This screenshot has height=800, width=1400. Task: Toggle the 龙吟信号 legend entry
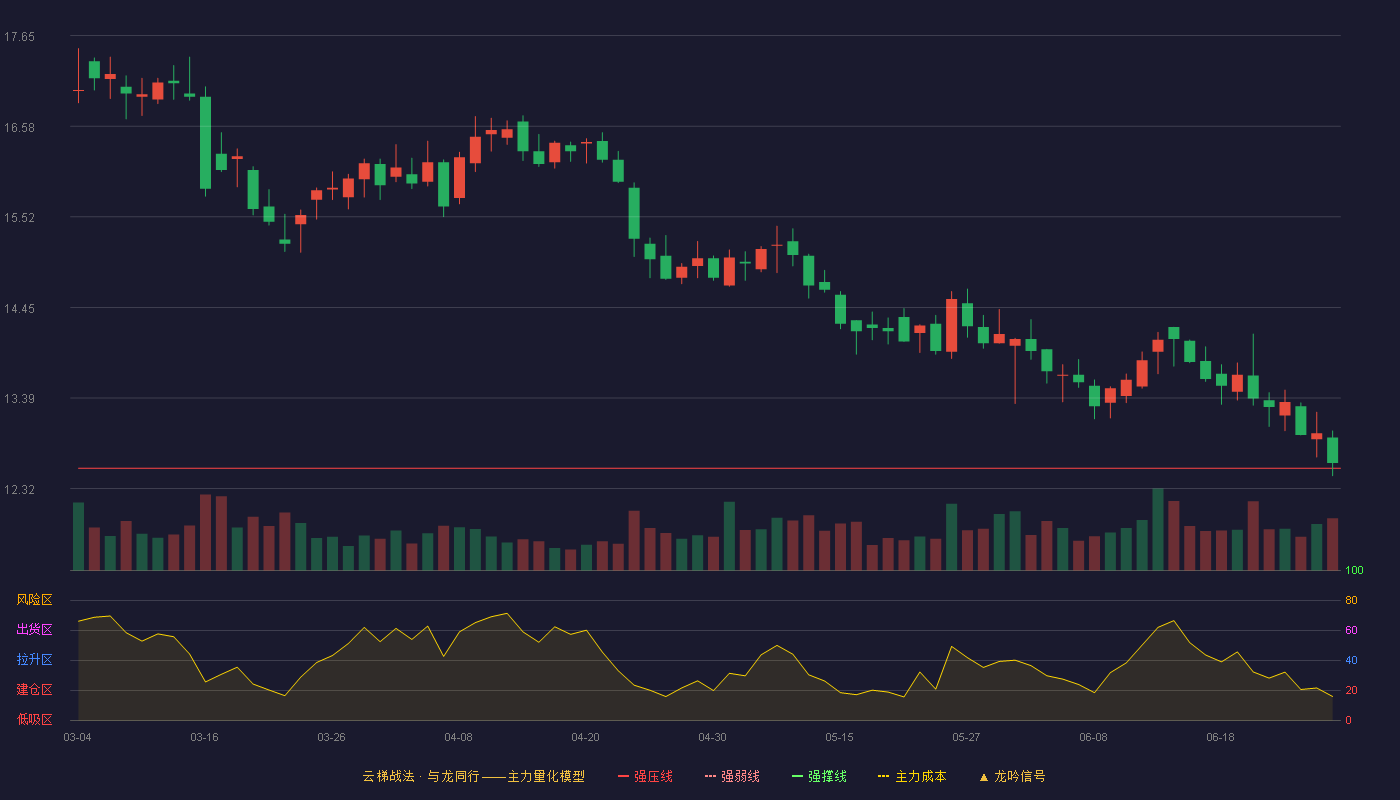1012,776
